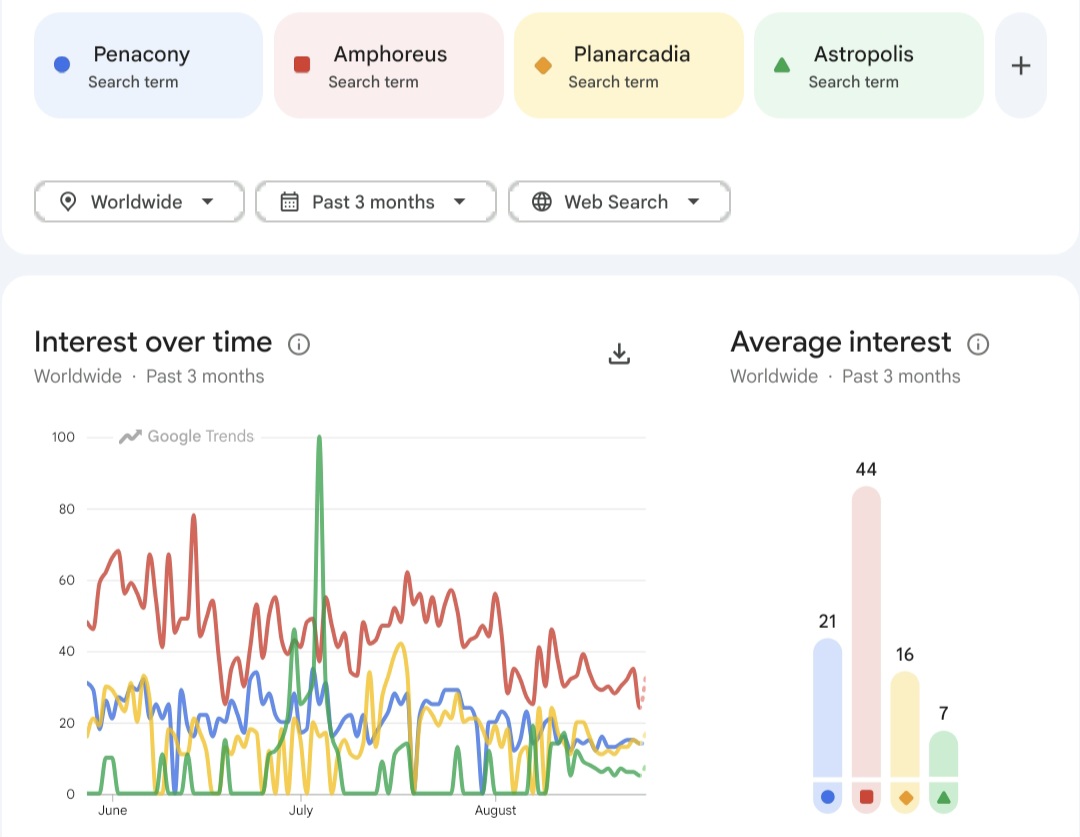Click the plus icon to add comparison term
1080x837 pixels.
(x=1021, y=65)
